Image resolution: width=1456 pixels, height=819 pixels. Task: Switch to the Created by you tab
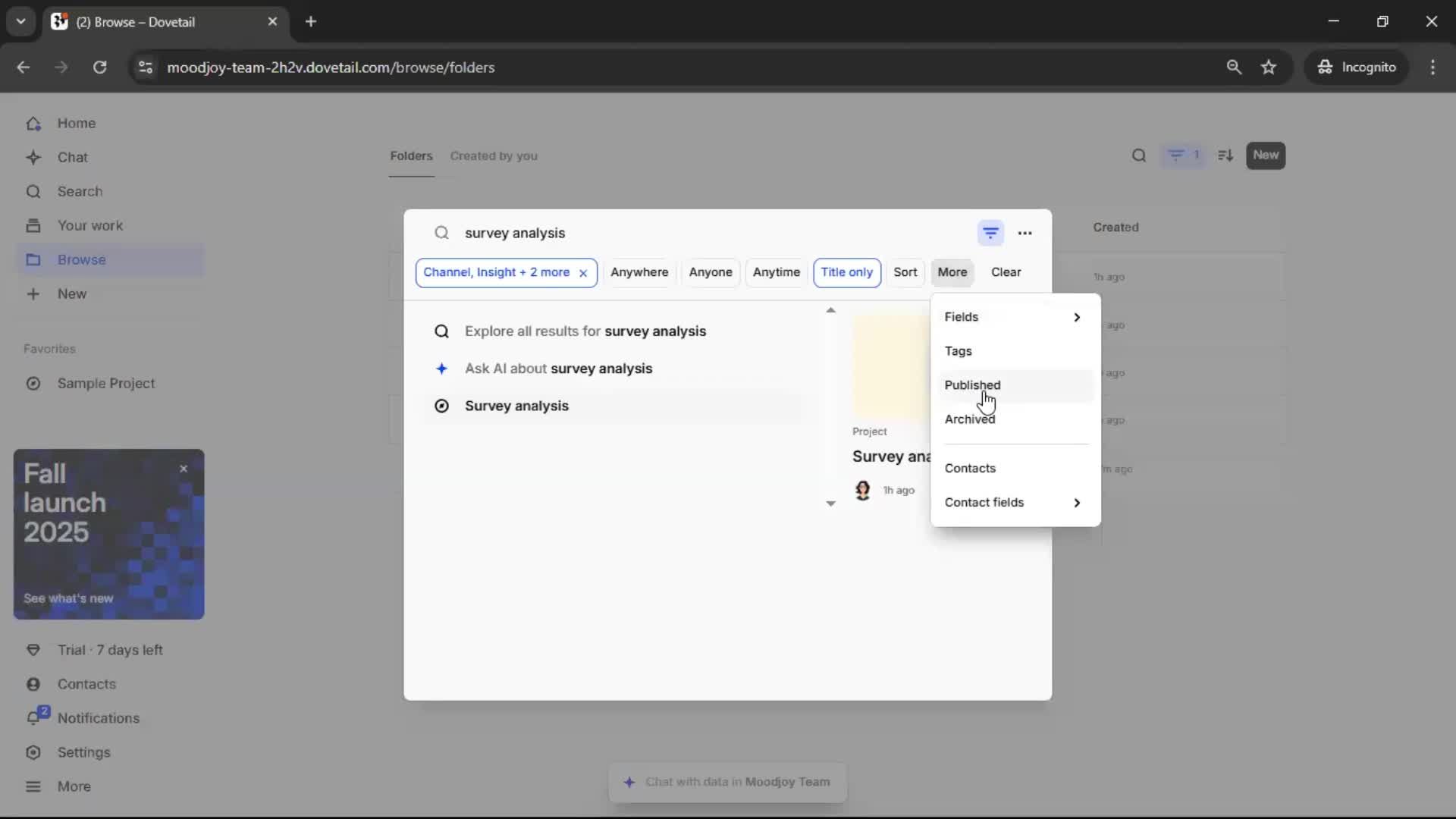493,155
